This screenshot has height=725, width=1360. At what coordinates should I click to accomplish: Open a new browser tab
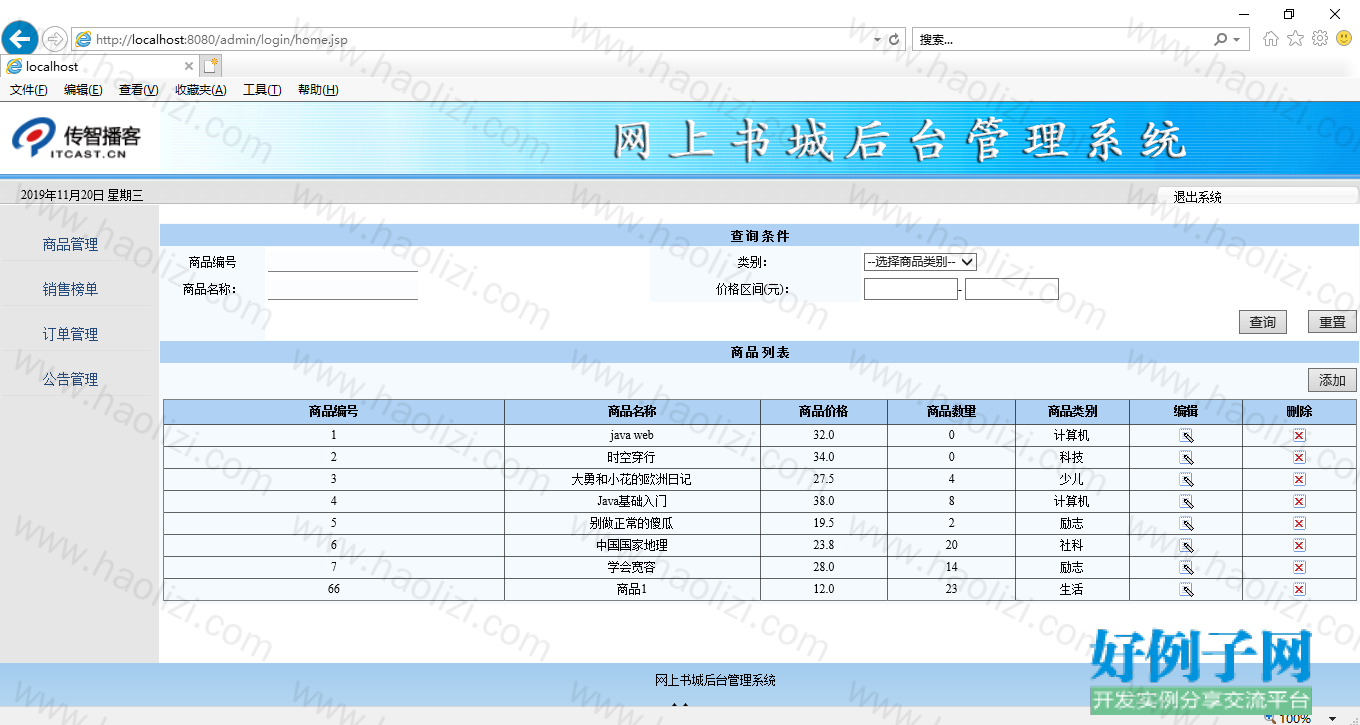click(210, 66)
